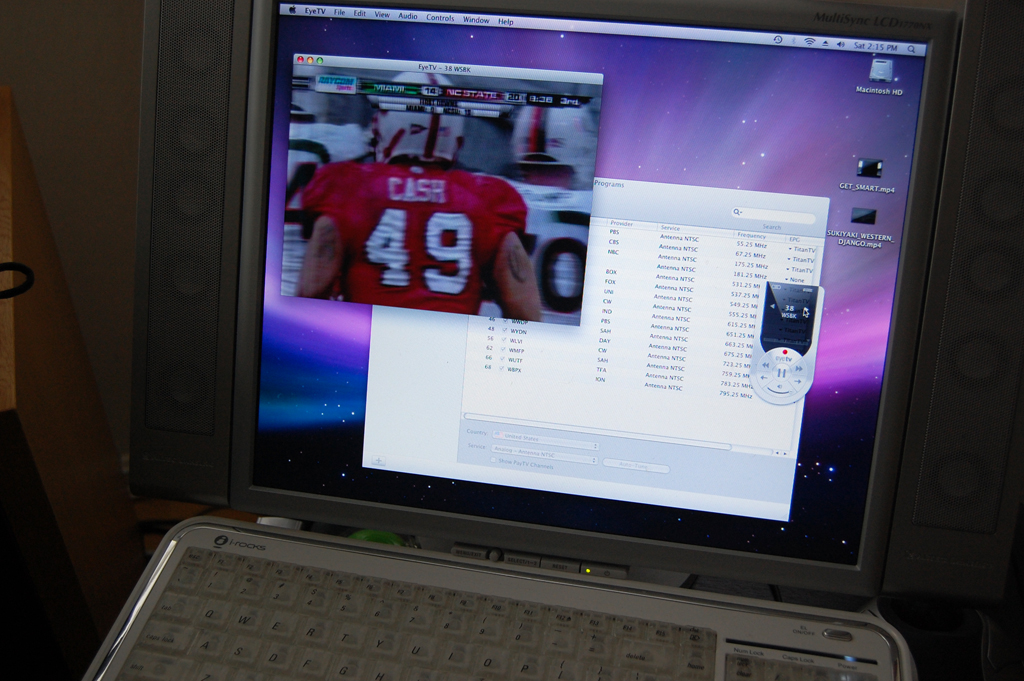1024x681 pixels.
Task: Select the 795.25 MHz frequency cell
Action: 735,394
